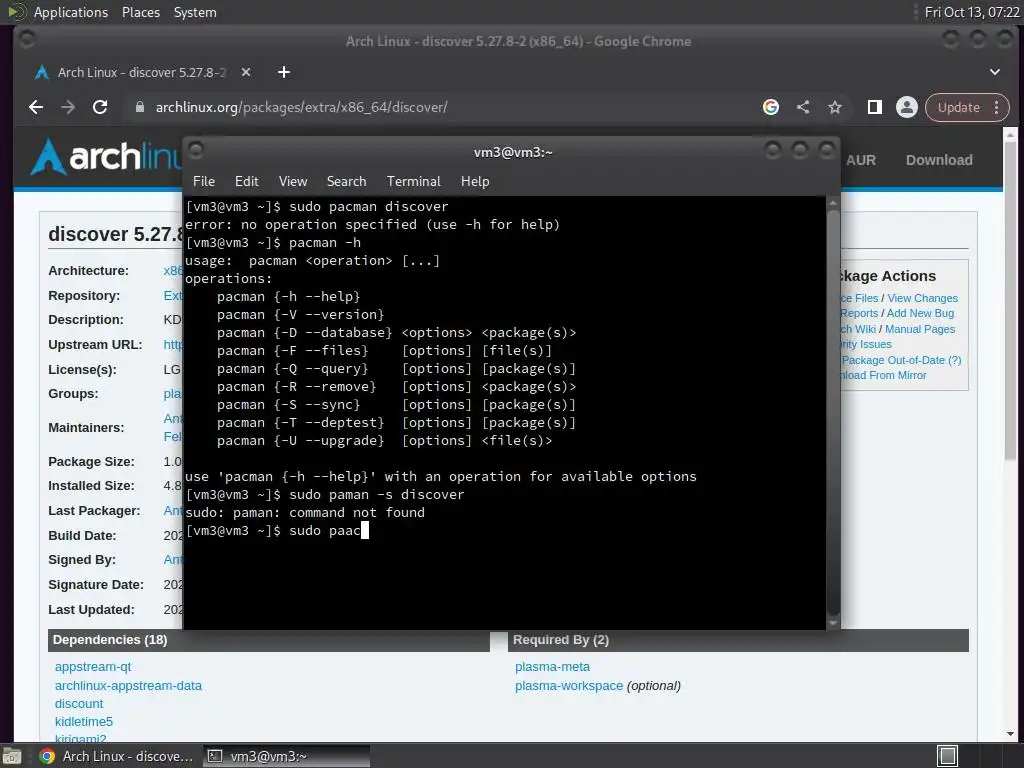The image size is (1024, 768).
Task: Click the 'pacman {-S --sync}' help line
Action: pos(396,405)
